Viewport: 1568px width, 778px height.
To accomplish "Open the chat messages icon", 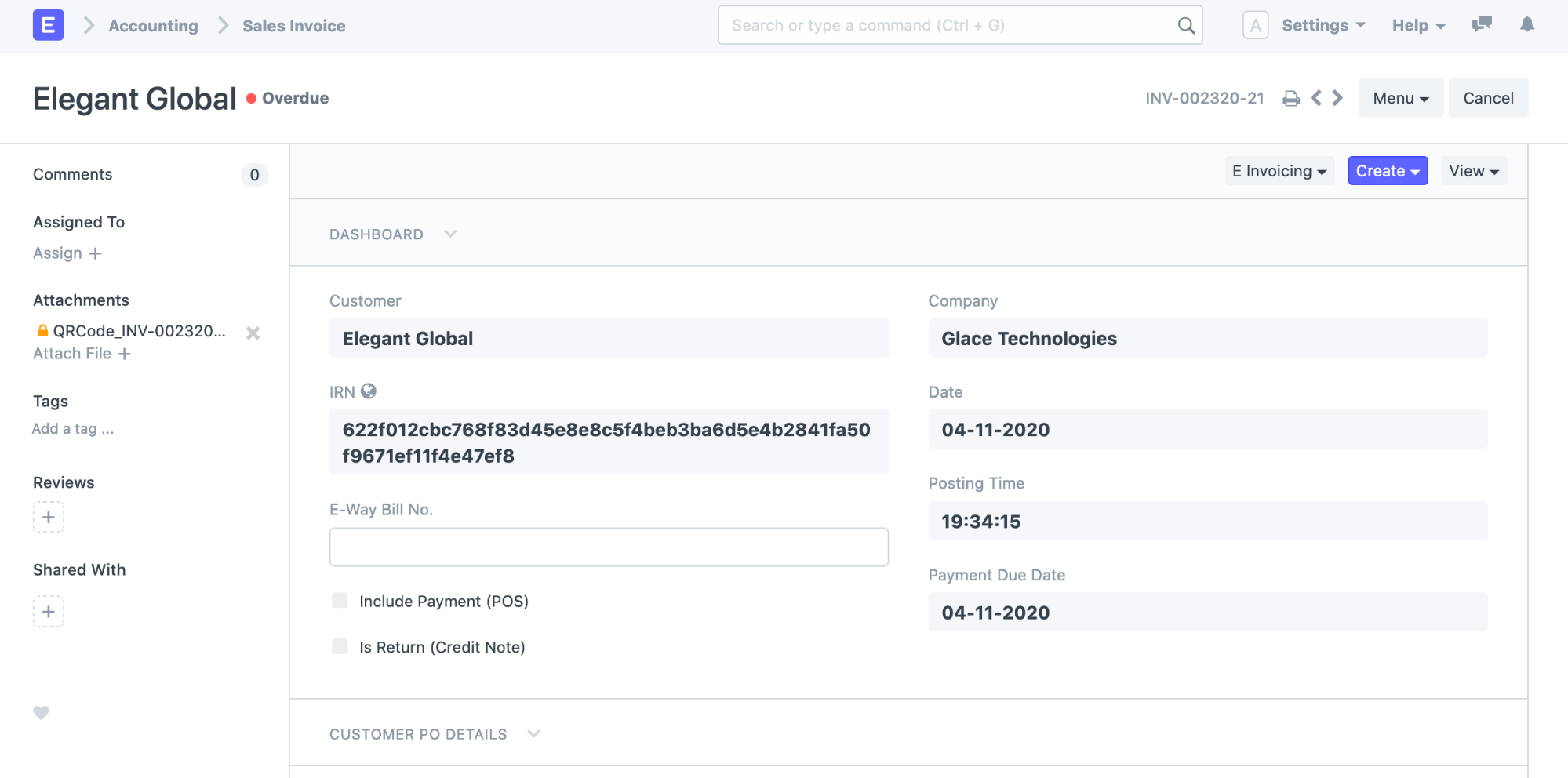I will [x=1481, y=24].
